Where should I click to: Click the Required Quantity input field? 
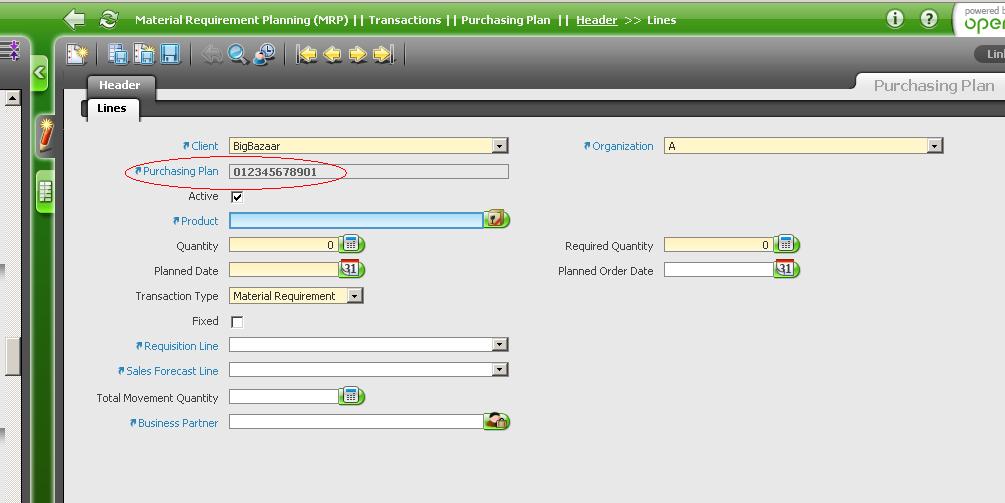click(718, 245)
